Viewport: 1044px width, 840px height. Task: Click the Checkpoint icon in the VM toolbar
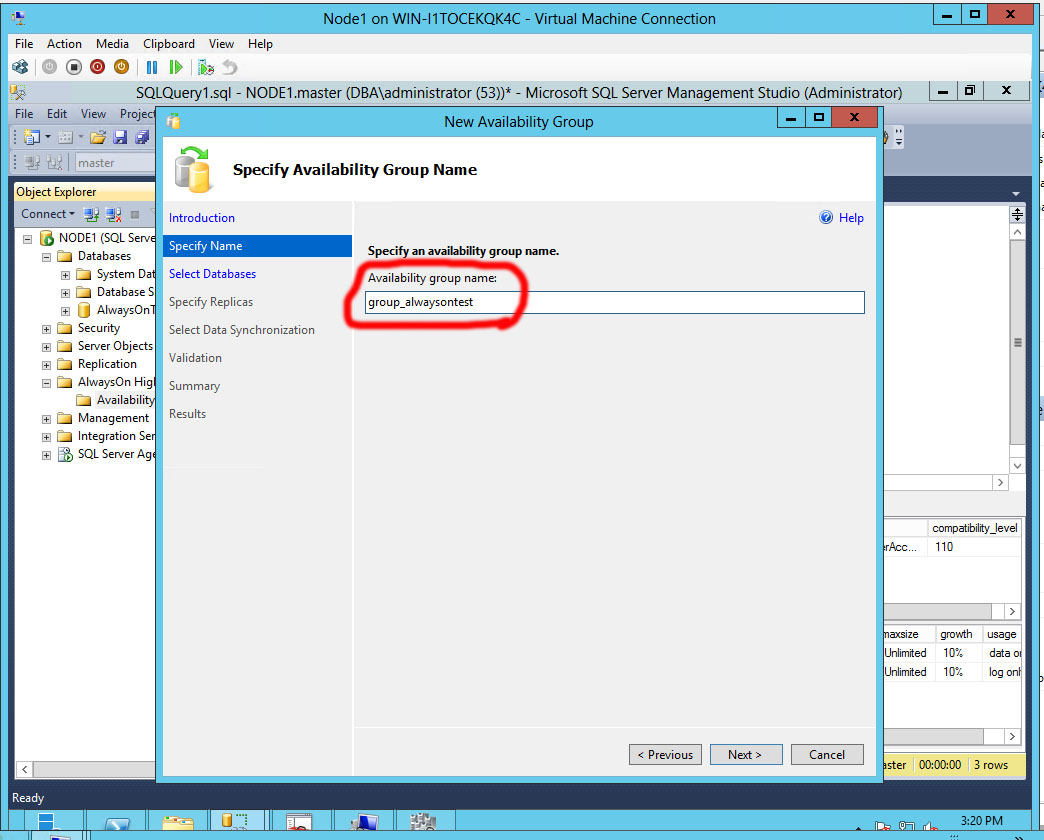pos(205,67)
